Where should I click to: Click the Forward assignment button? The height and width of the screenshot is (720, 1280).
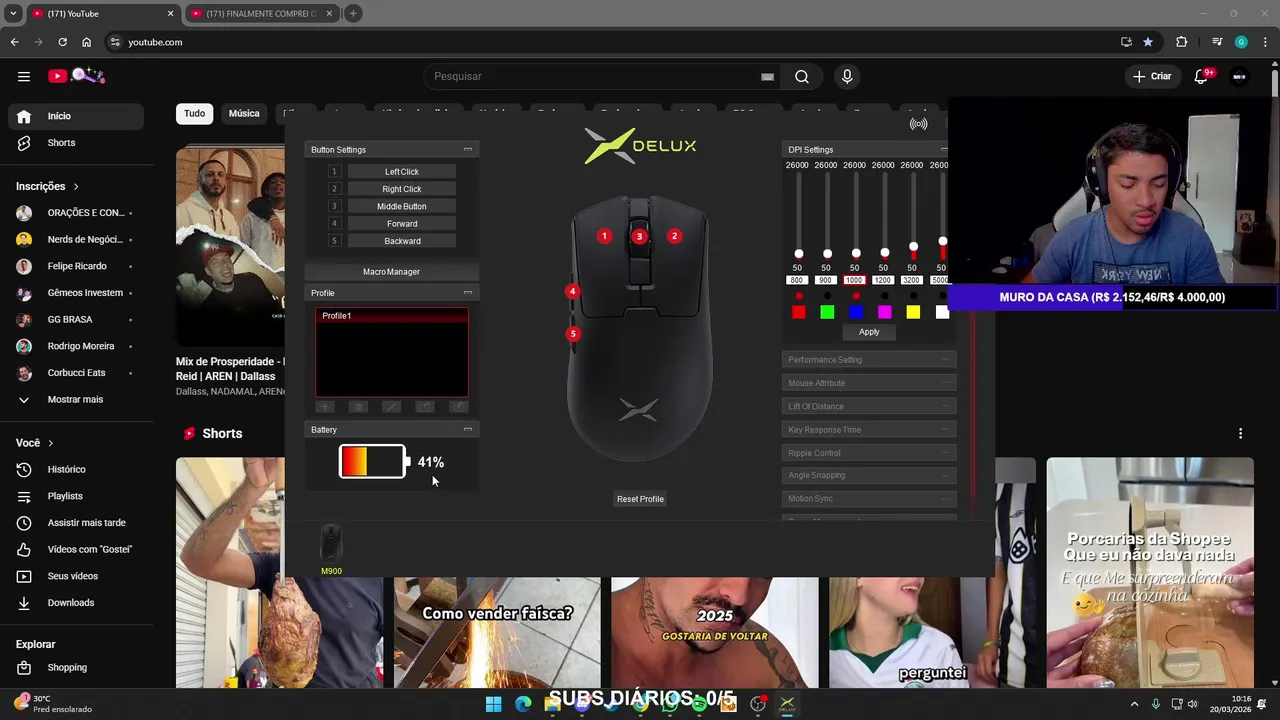coord(402,224)
